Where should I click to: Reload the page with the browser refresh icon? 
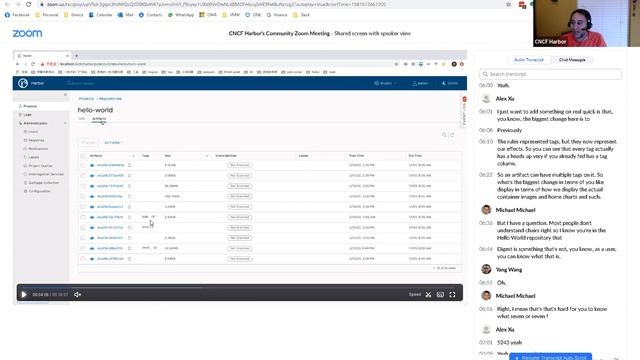click(28, 4)
